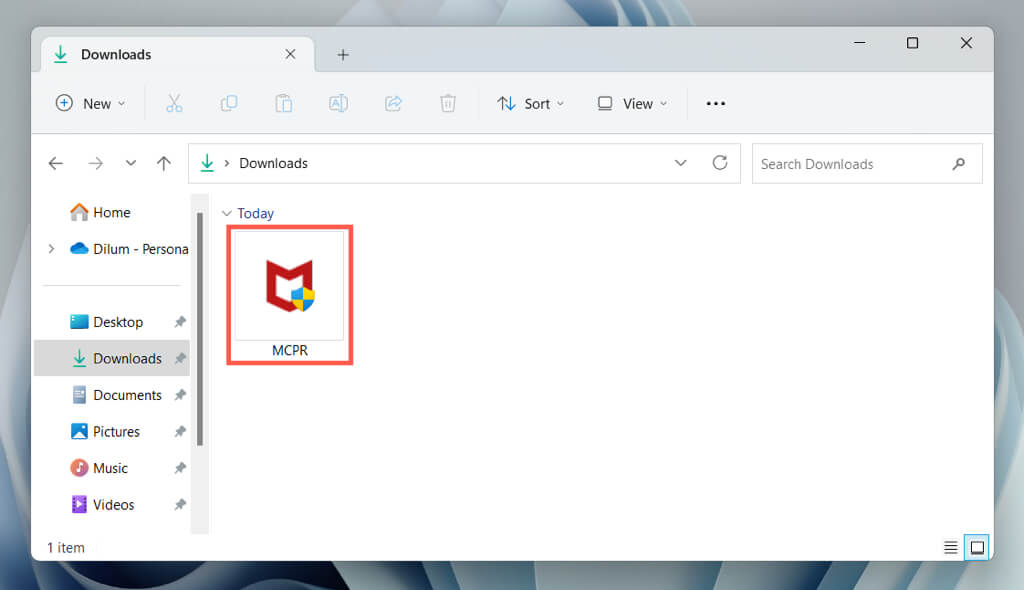Select Downloads in navigation pane
This screenshot has width=1024, height=590.
[x=112, y=358]
